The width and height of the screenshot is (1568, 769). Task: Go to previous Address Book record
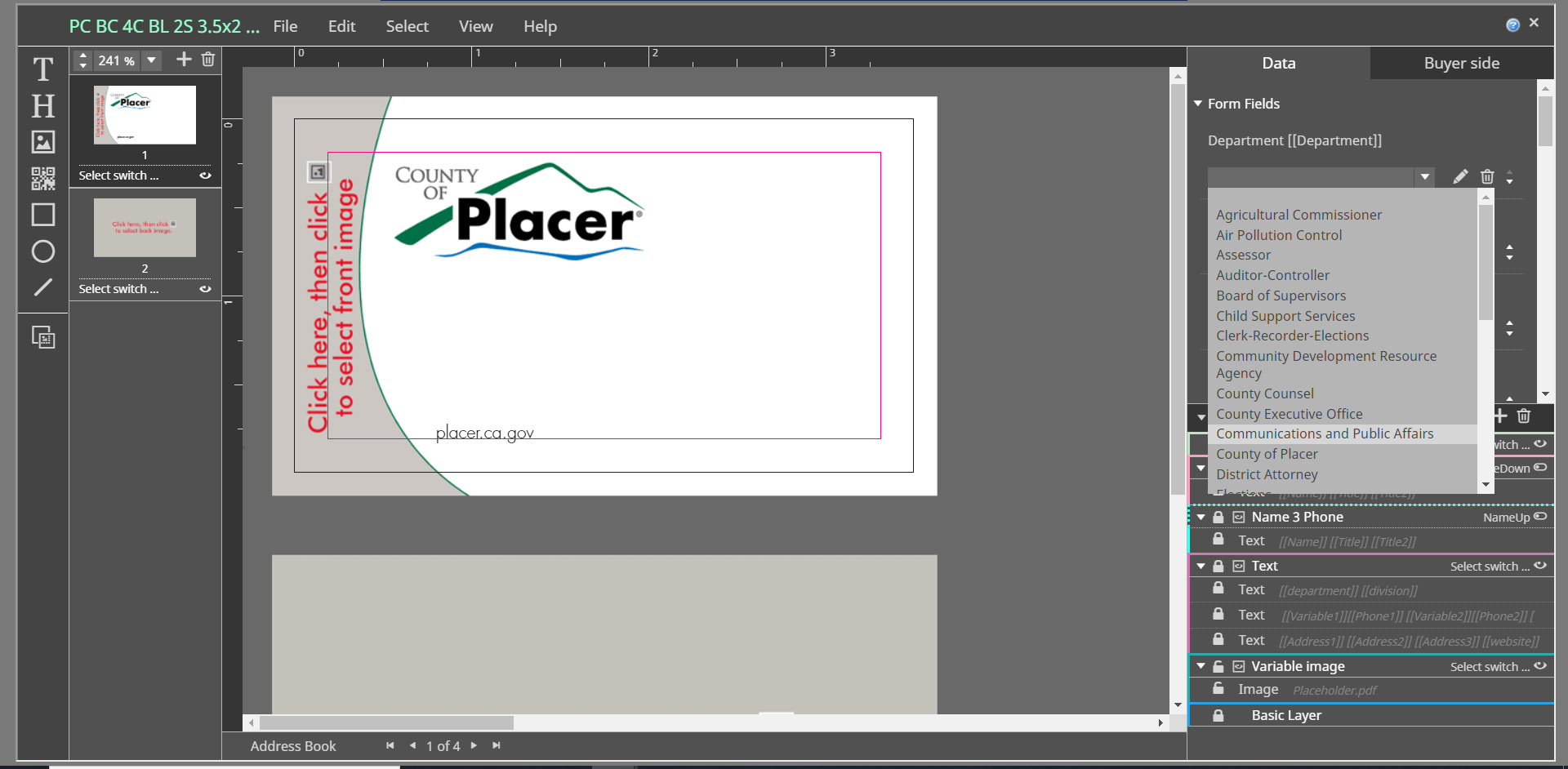point(412,745)
